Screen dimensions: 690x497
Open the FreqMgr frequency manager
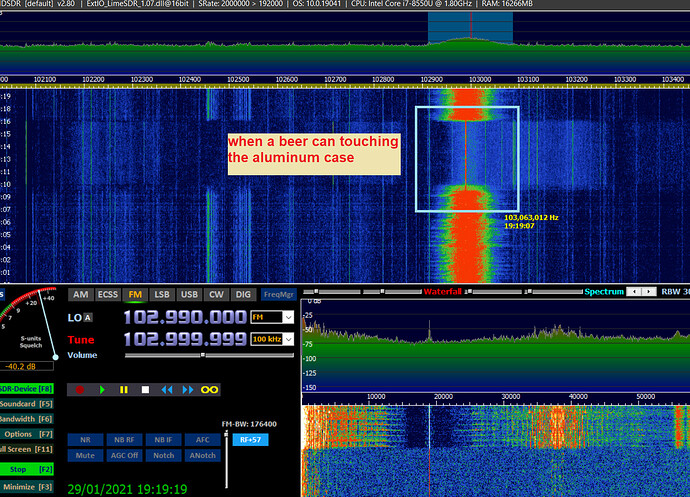(279, 295)
